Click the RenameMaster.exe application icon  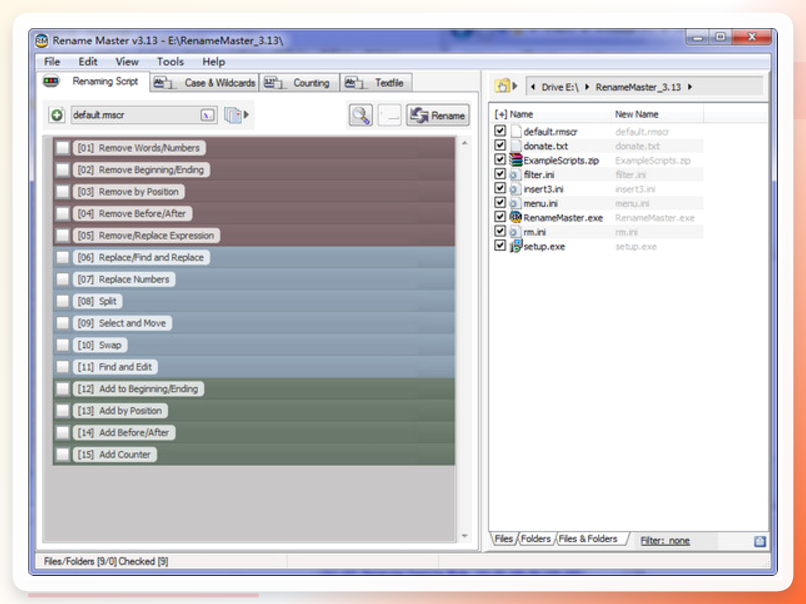[x=516, y=217]
